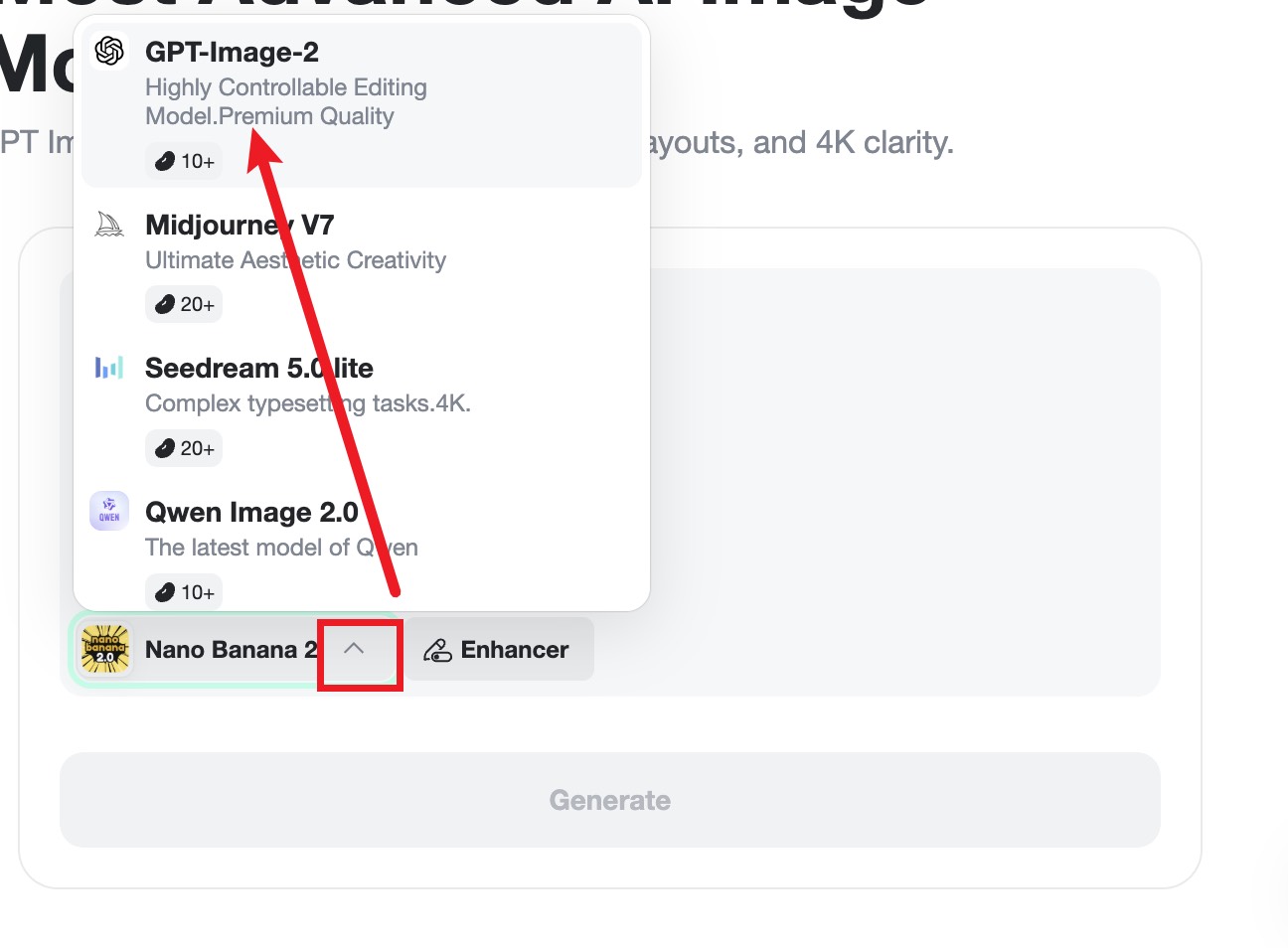This screenshot has height=948, width=1288.
Task: Click the 20+ credits badge under Midjourney V7
Action: point(184,304)
